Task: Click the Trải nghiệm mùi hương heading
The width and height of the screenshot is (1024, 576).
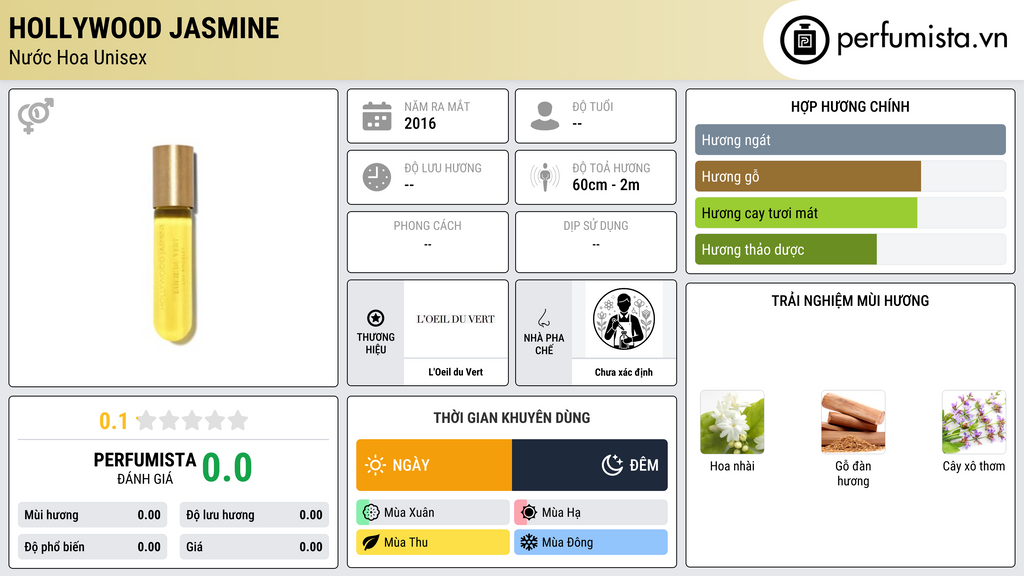Action: (x=850, y=301)
